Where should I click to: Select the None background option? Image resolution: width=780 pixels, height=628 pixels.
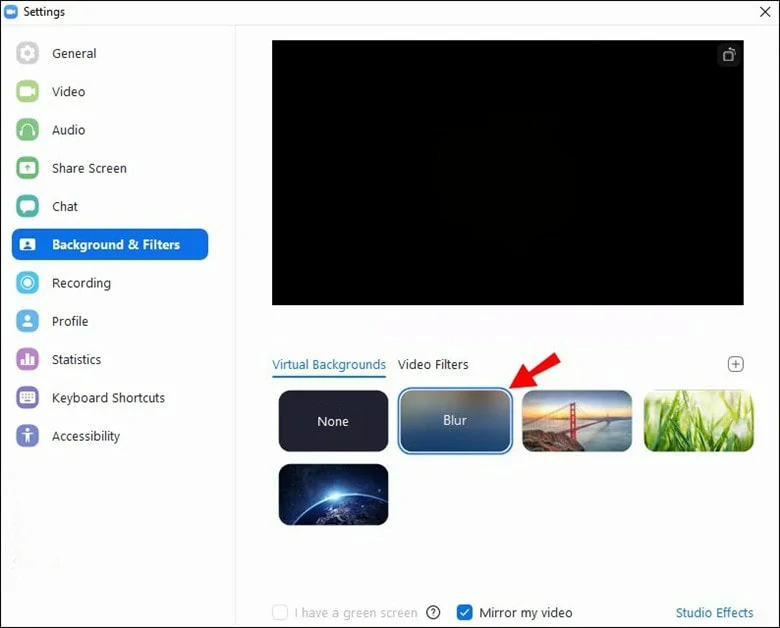coord(333,421)
